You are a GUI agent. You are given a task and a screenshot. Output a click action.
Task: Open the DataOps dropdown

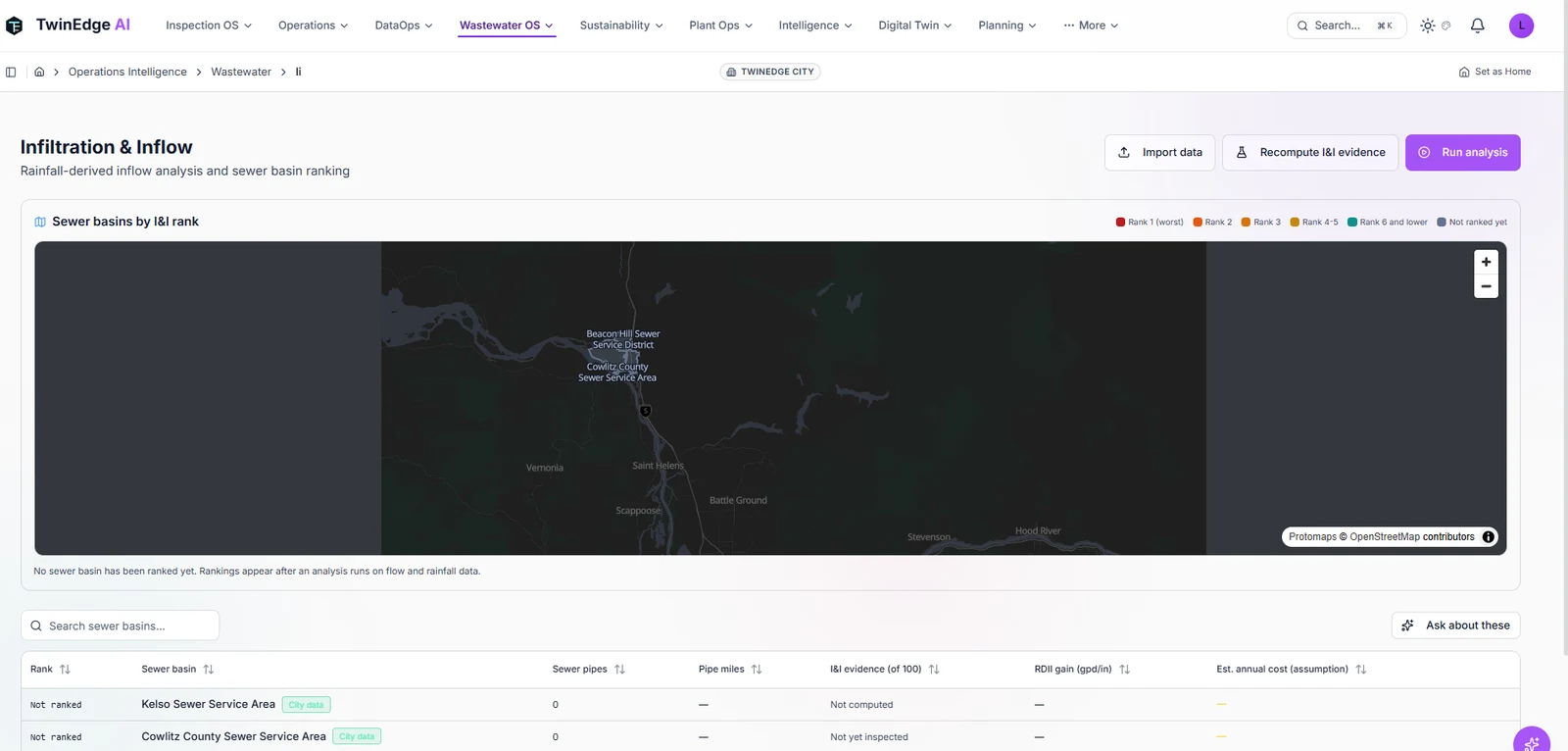point(404,25)
